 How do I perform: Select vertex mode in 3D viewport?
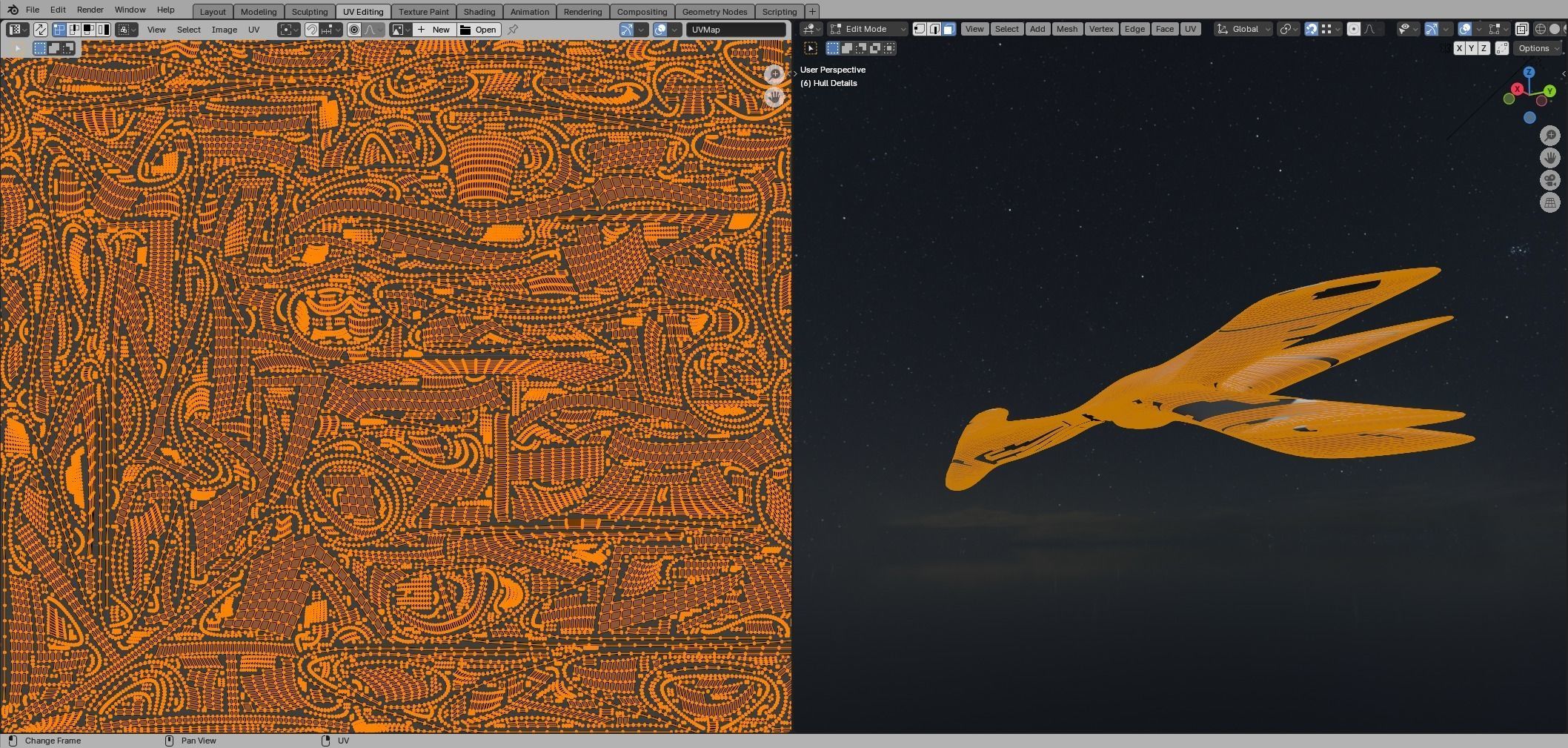coord(920,29)
